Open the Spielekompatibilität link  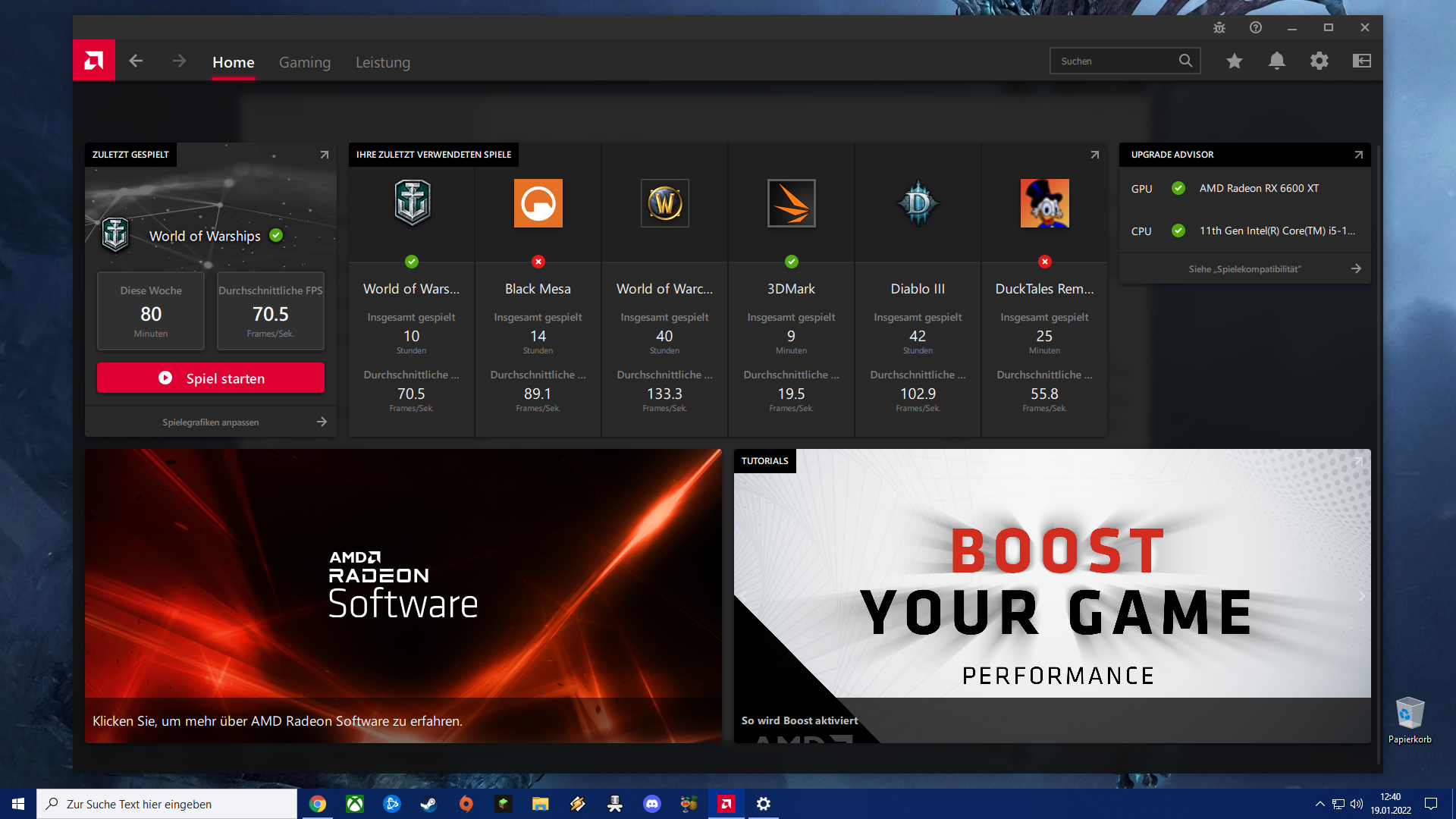(x=1244, y=269)
